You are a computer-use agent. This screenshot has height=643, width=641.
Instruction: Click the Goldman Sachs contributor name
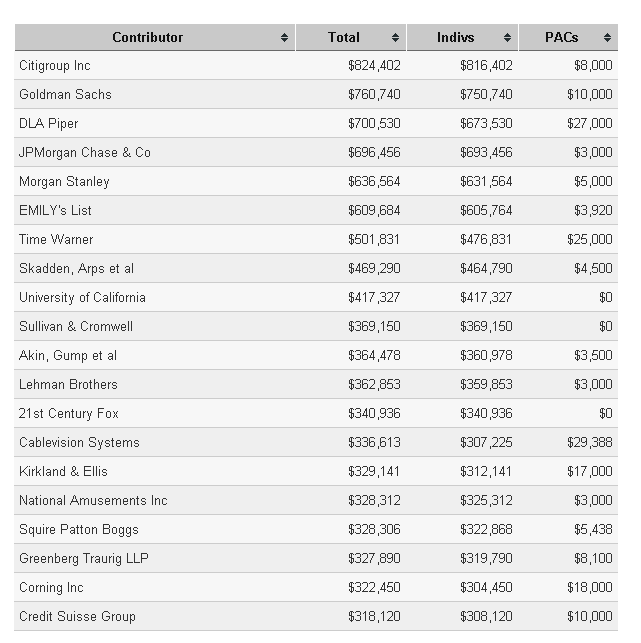[x=65, y=95]
